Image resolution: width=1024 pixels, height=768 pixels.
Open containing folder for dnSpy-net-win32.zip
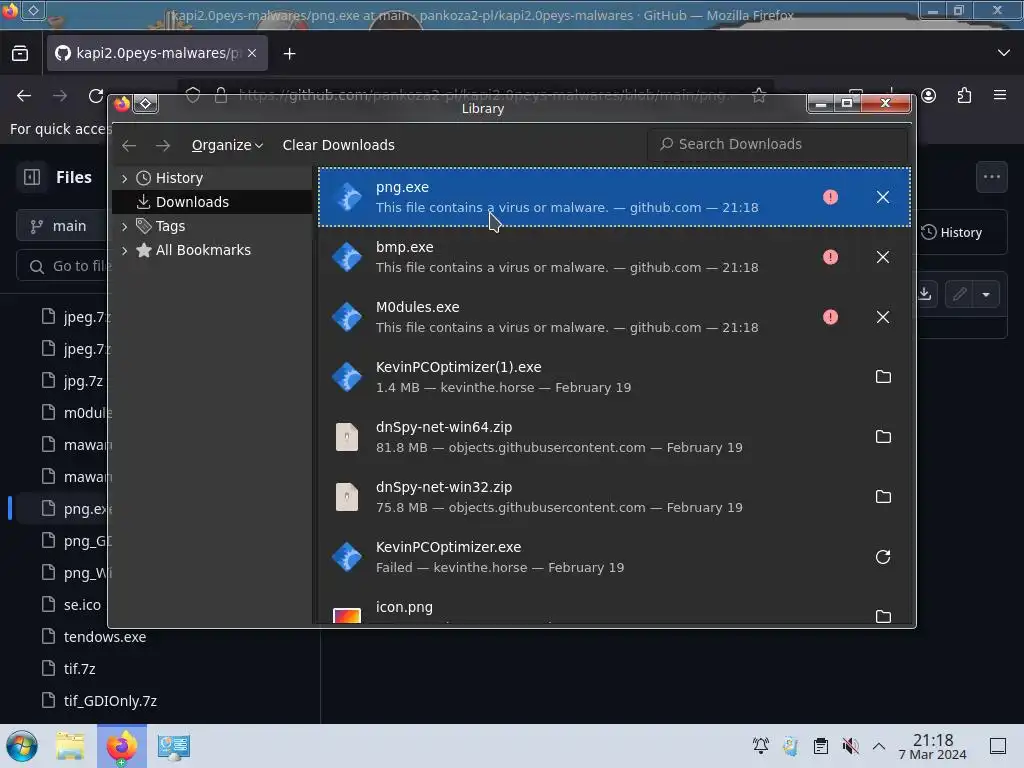coord(883,497)
